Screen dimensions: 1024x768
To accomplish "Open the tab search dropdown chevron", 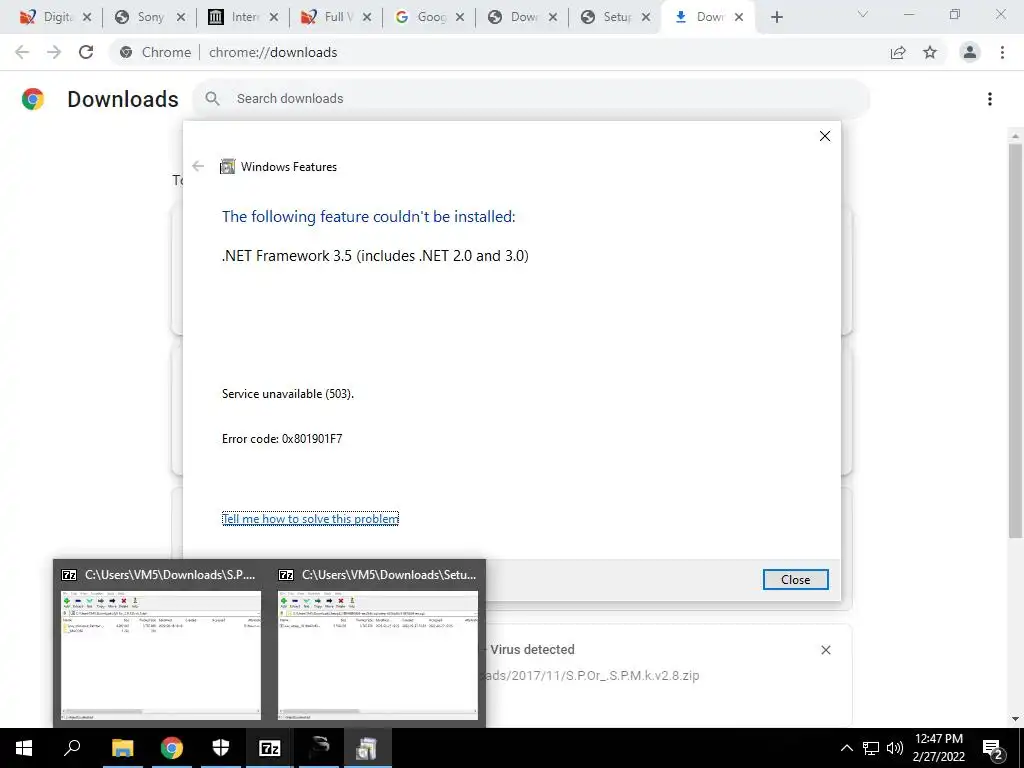I will click(863, 14).
